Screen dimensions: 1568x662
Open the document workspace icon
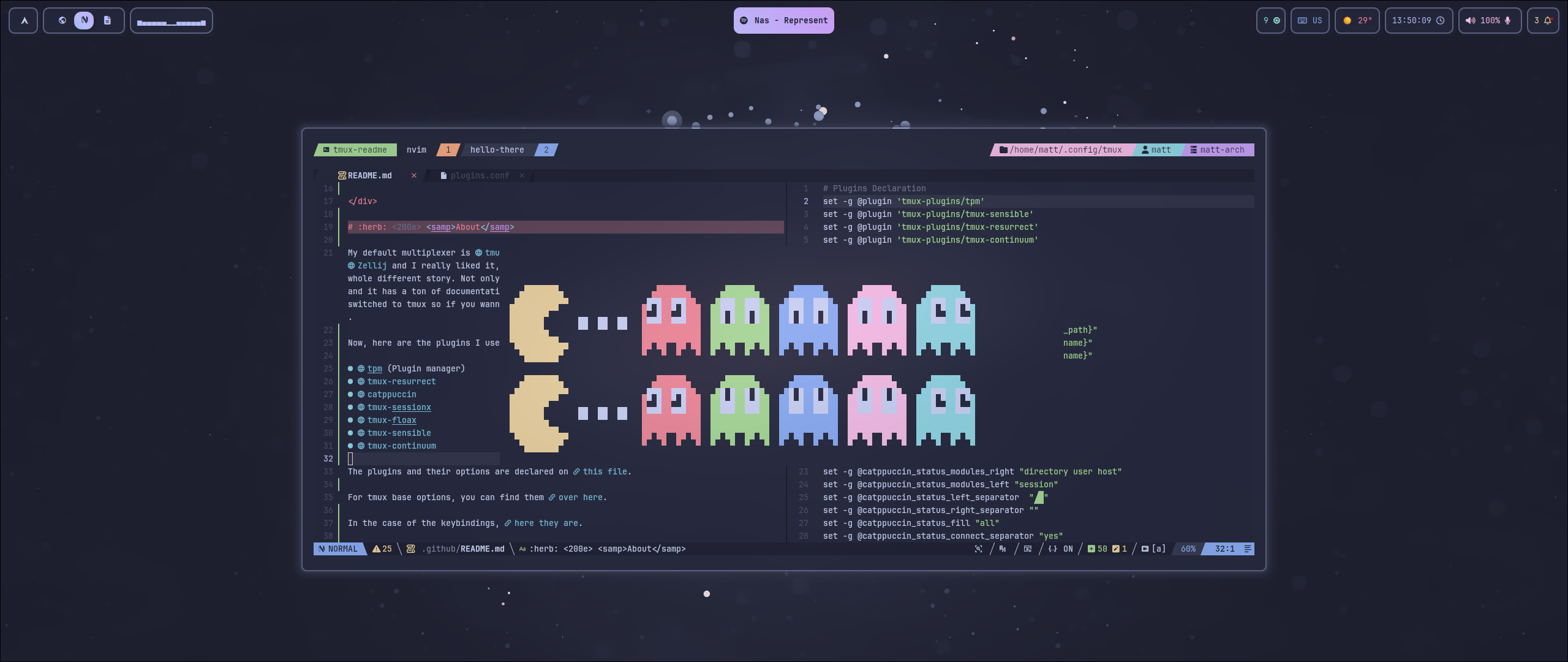tap(107, 20)
